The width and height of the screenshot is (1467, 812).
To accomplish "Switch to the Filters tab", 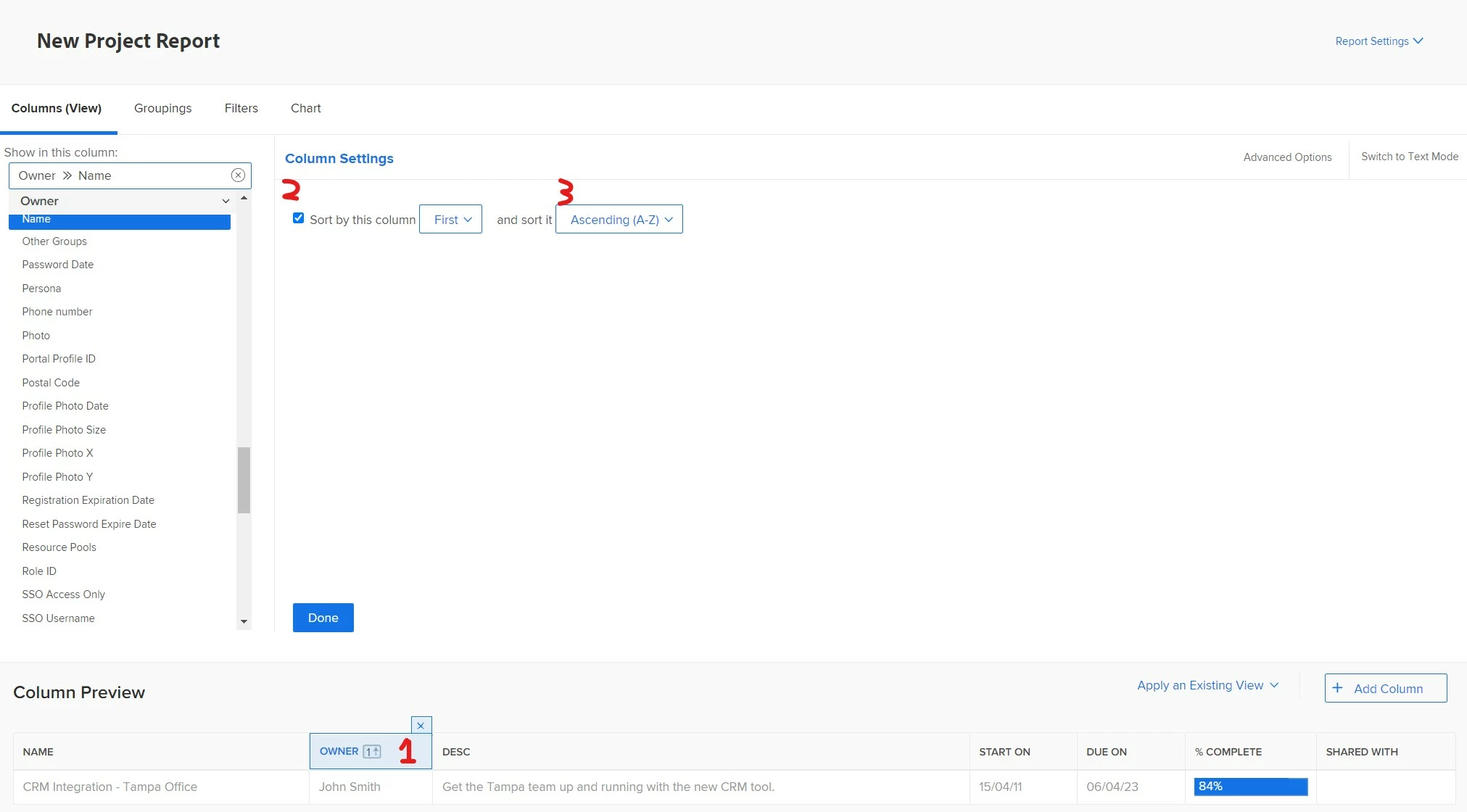I will point(241,108).
